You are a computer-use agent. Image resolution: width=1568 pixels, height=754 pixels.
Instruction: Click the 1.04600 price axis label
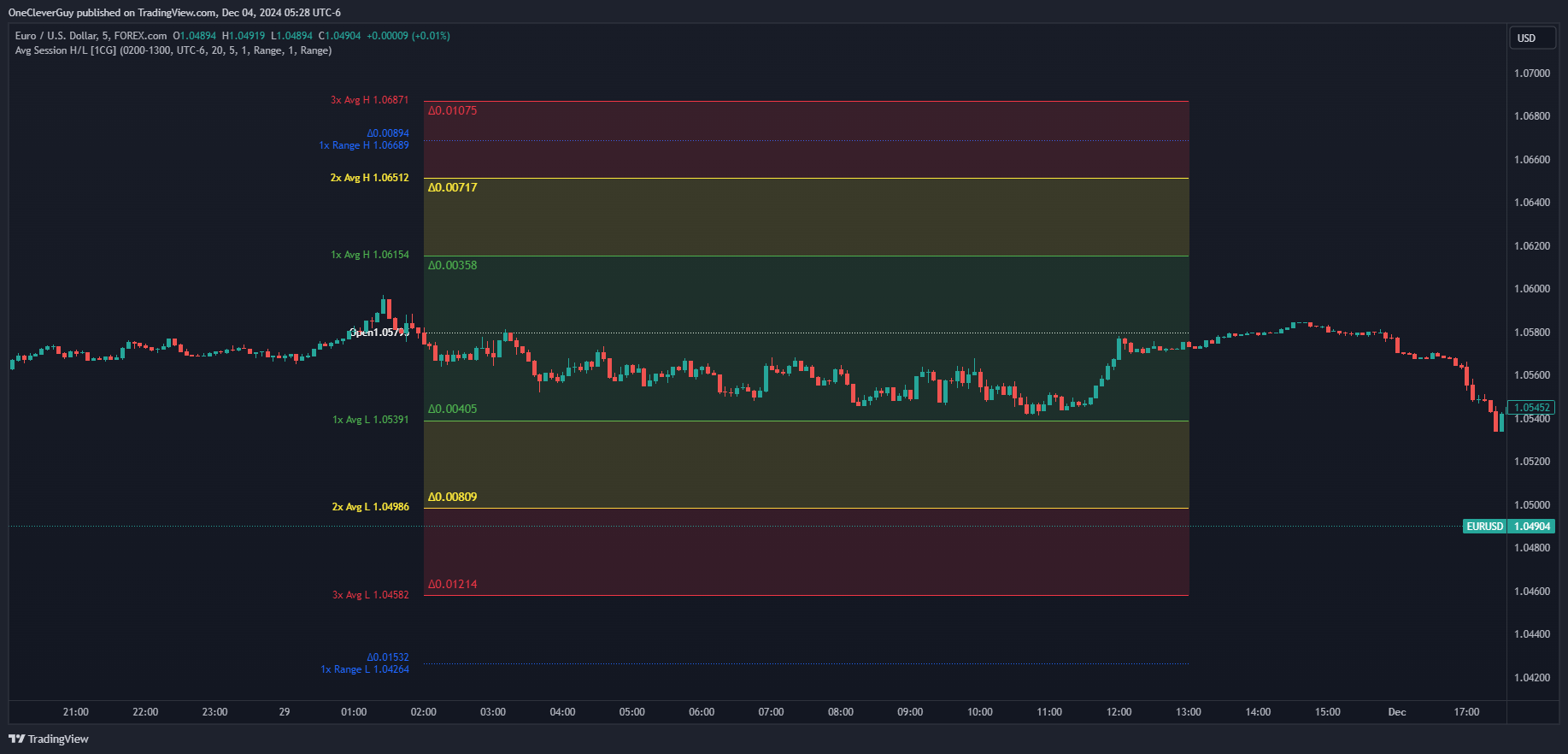[x=1532, y=592]
